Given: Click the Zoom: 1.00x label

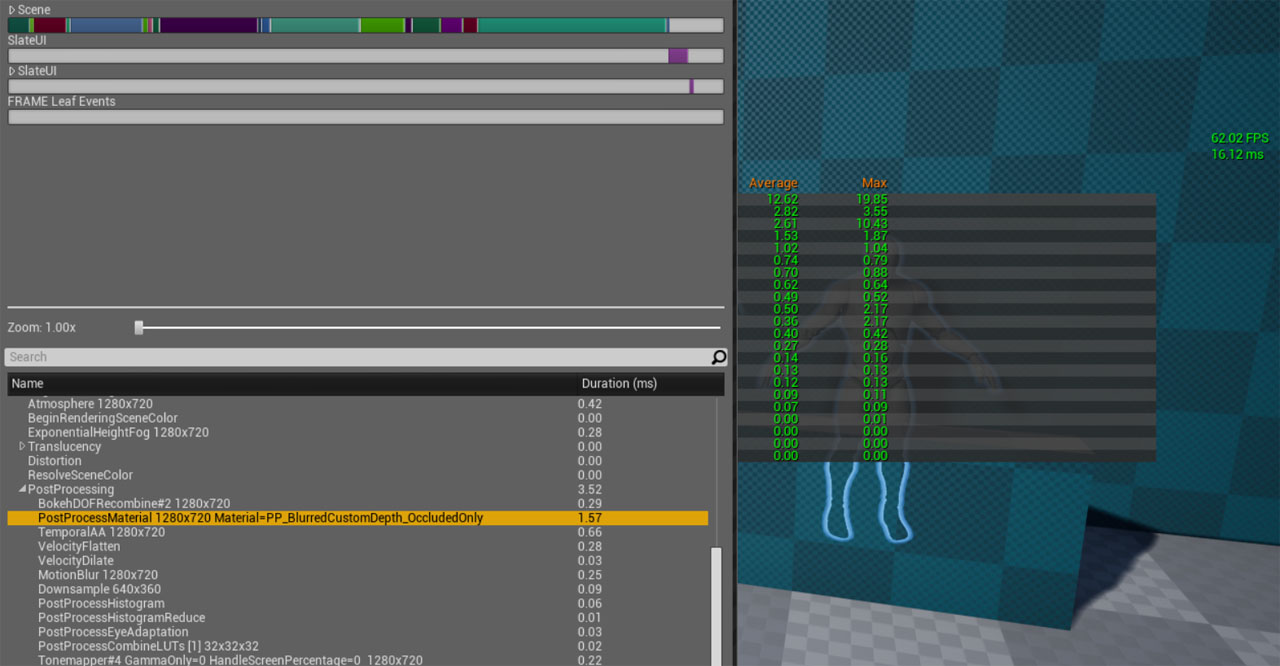Looking at the screenshot, I should pyautogui.click(x=42, y=328).
